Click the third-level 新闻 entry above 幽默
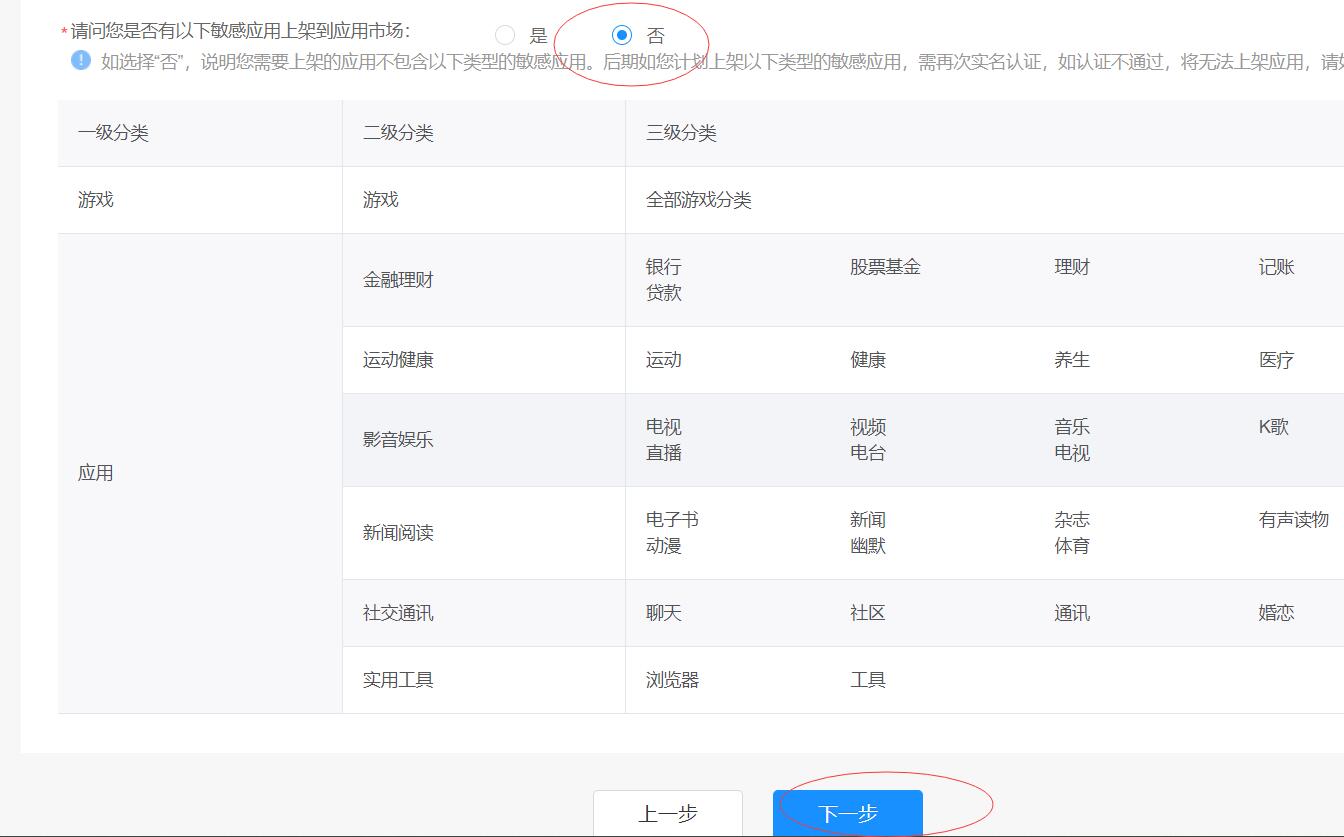 (868, 520)
